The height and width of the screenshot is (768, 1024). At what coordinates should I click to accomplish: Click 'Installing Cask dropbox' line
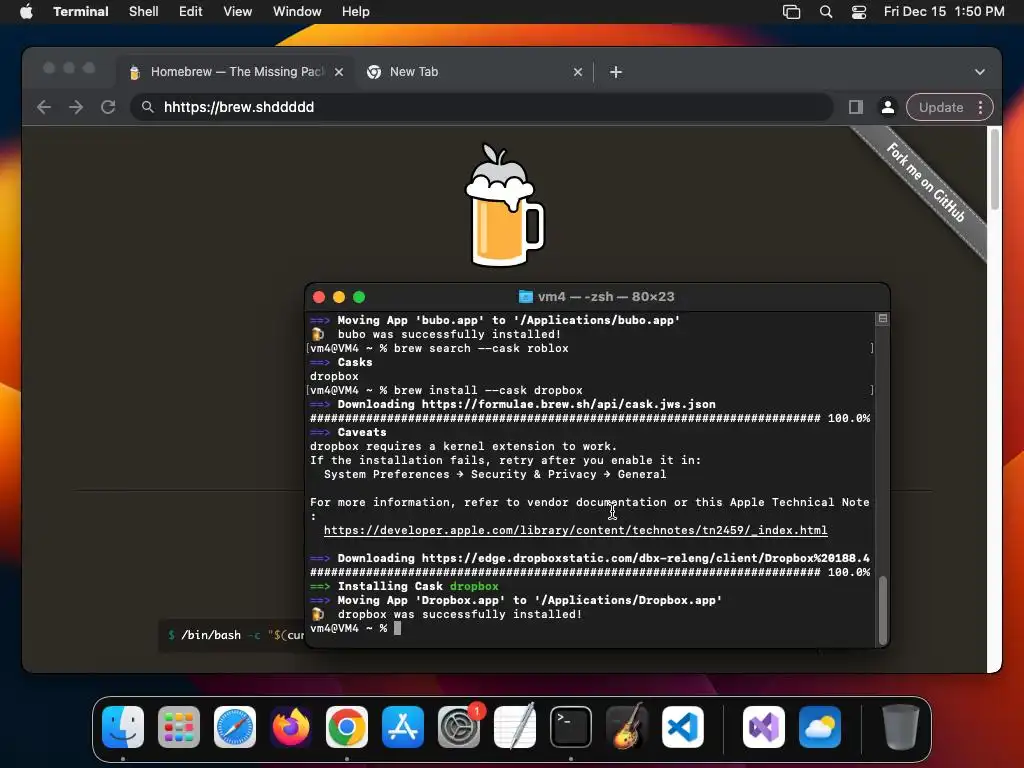tap(418, 586)
